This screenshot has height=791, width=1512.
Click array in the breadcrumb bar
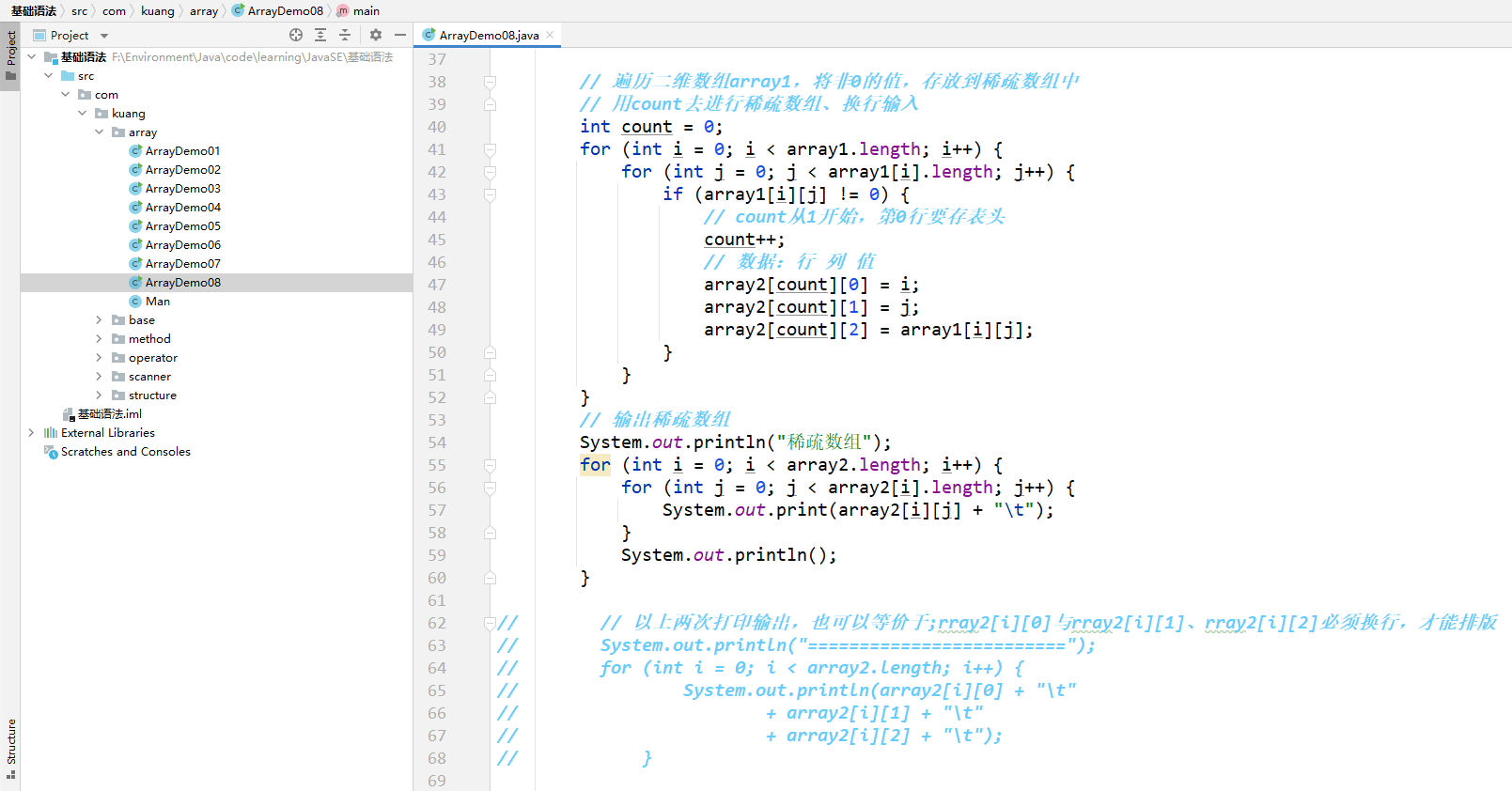click(x=204, y=11)
